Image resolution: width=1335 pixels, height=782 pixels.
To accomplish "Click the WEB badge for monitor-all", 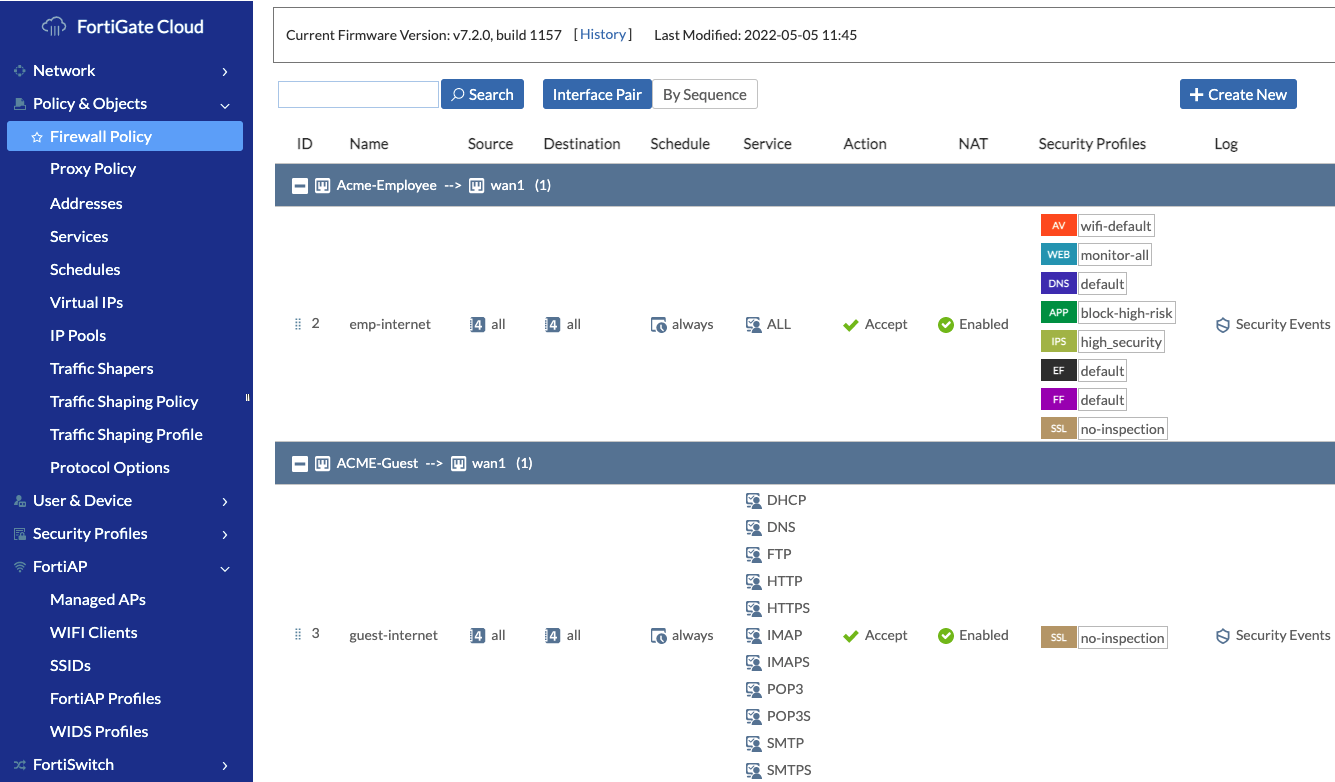I will (x=1058, y=255).
